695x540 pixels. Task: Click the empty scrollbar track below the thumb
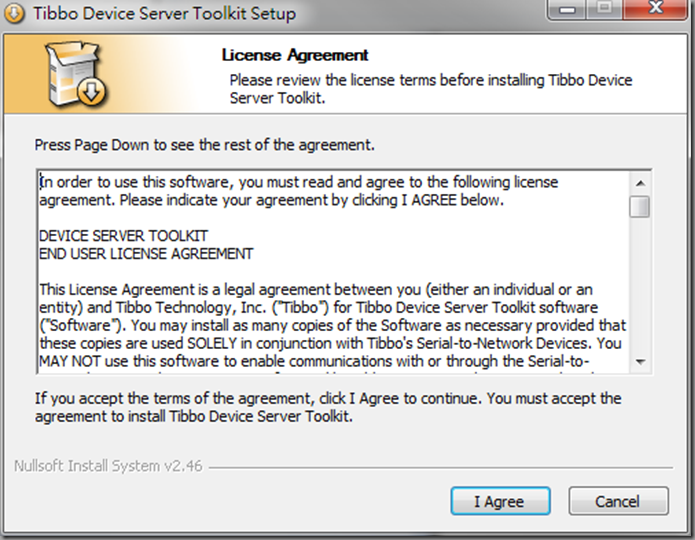click(x=640, y=285)
